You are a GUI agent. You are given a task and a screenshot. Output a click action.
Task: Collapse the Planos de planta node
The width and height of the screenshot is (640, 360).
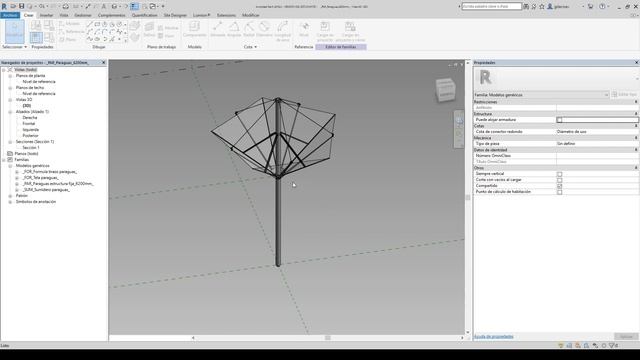[x=10, y=76]
